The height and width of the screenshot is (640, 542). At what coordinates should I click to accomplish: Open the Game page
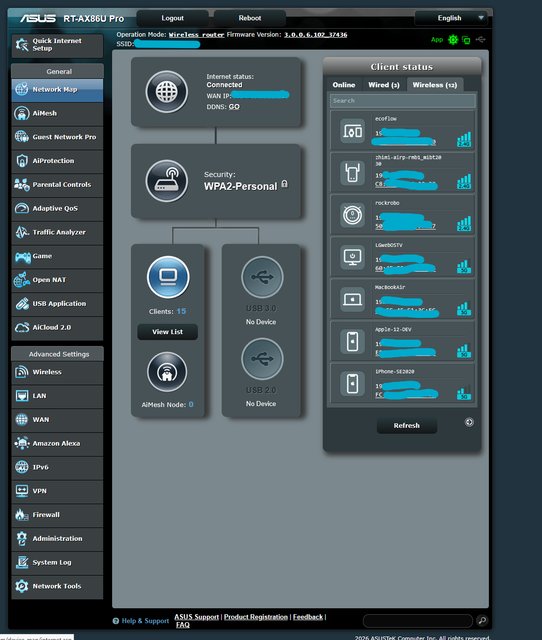click(x=57, y=256)
